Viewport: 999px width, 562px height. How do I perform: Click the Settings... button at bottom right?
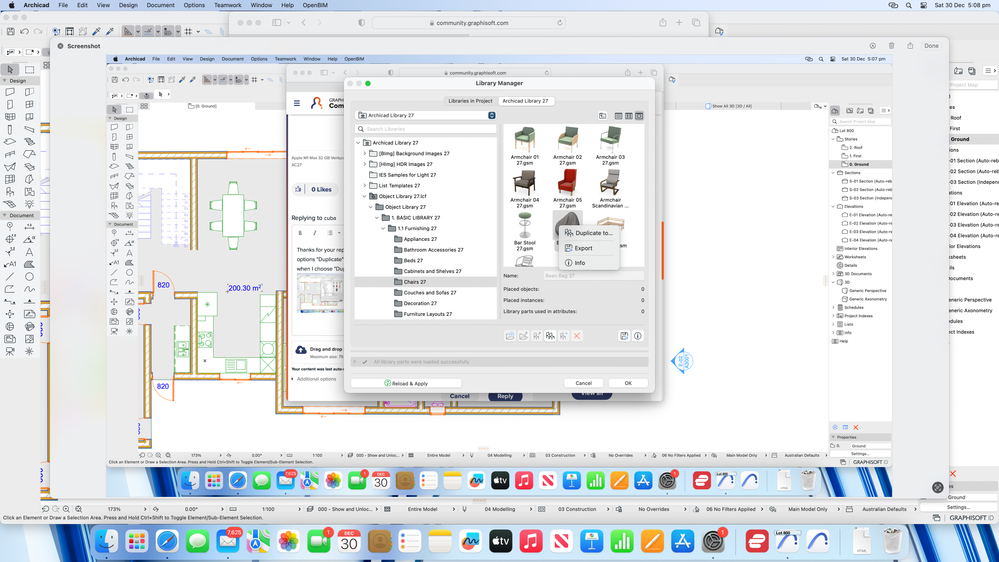pos(958,507)
